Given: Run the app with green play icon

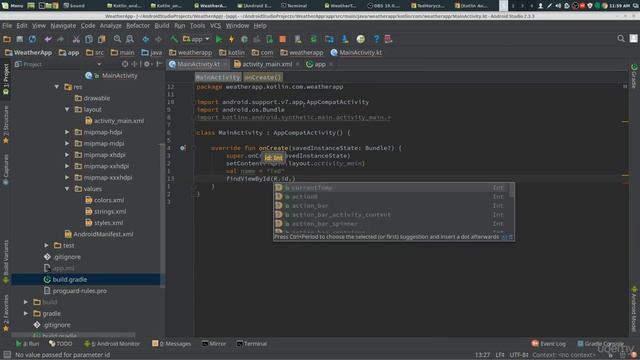Looking at the screenshot, I should pos(219,39).
